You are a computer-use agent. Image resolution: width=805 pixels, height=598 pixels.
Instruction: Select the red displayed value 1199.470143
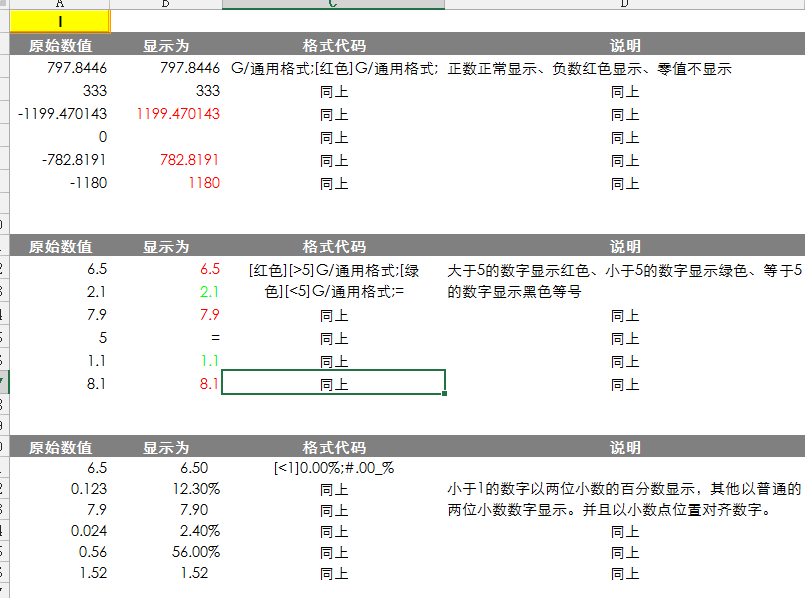[178, 114]
